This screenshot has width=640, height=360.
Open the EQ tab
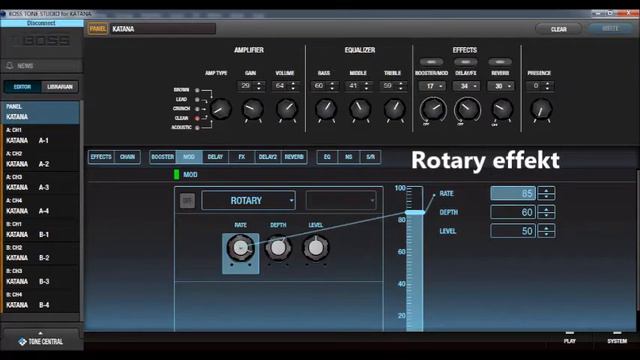(x=327, y=157)
